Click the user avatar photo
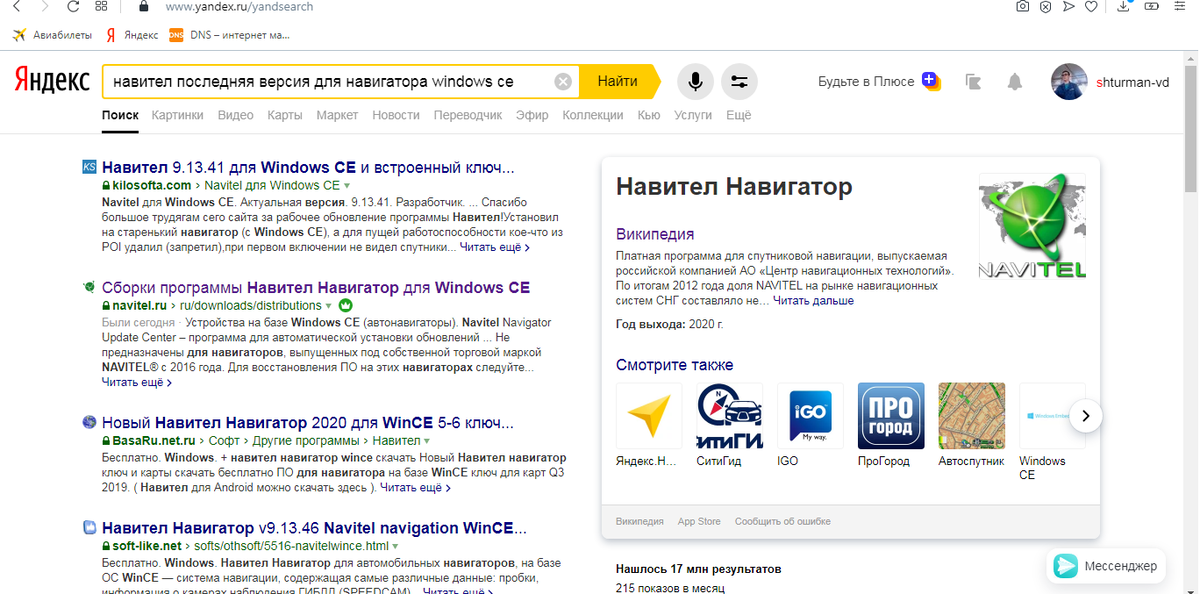Viewport: 1200px width, 594px height. pyautogui.click(x=1069, y=82)
